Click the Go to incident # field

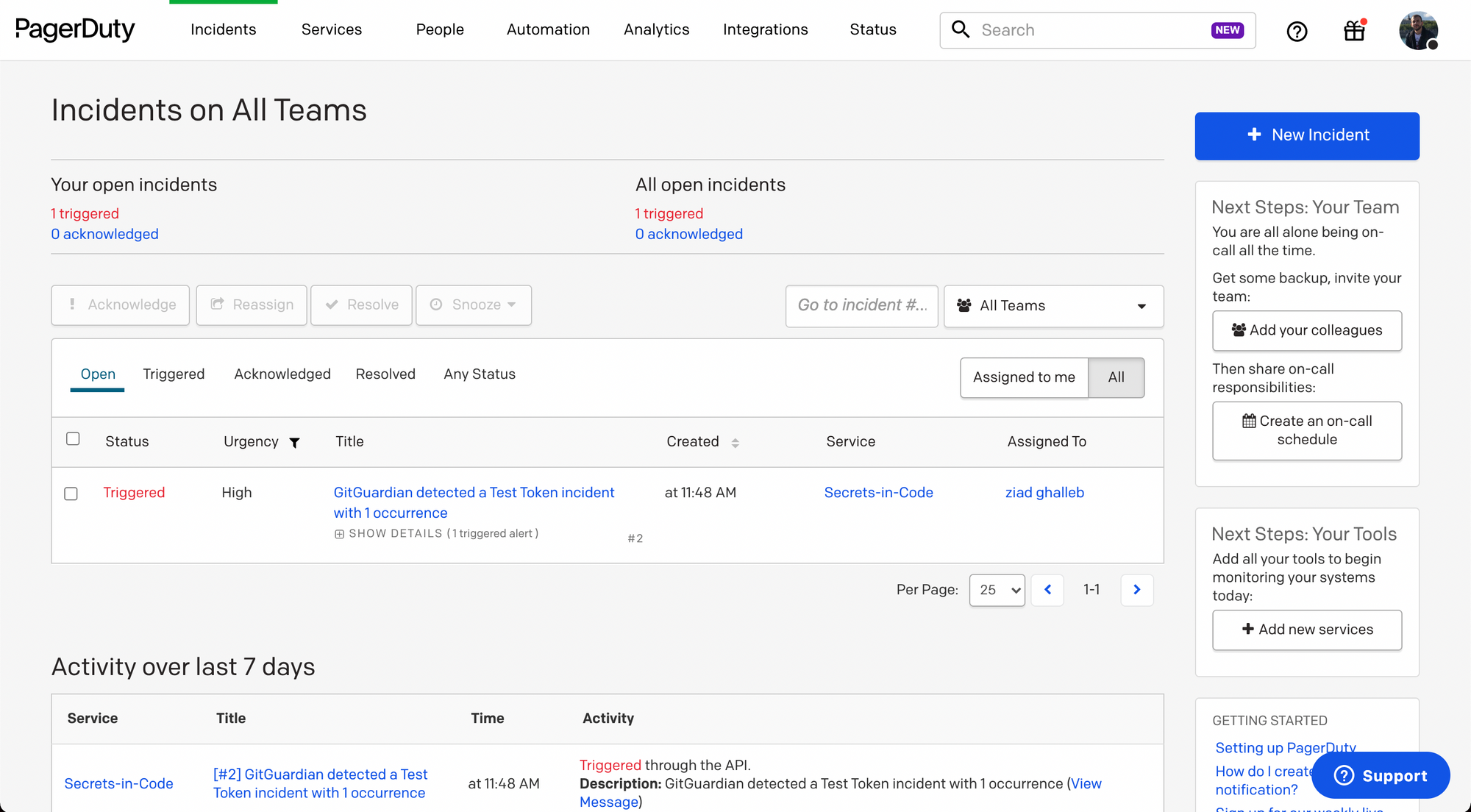pos(862,306)
